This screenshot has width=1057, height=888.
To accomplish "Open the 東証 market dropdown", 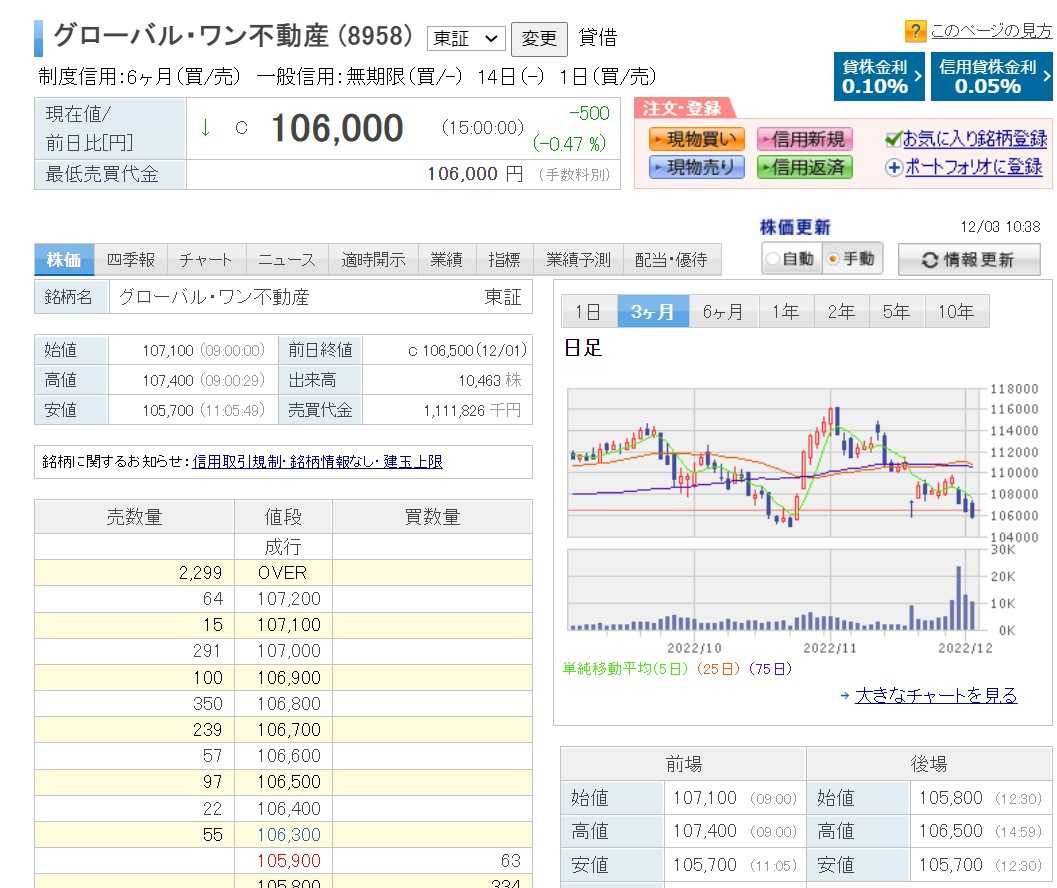I will pos(465,38).
